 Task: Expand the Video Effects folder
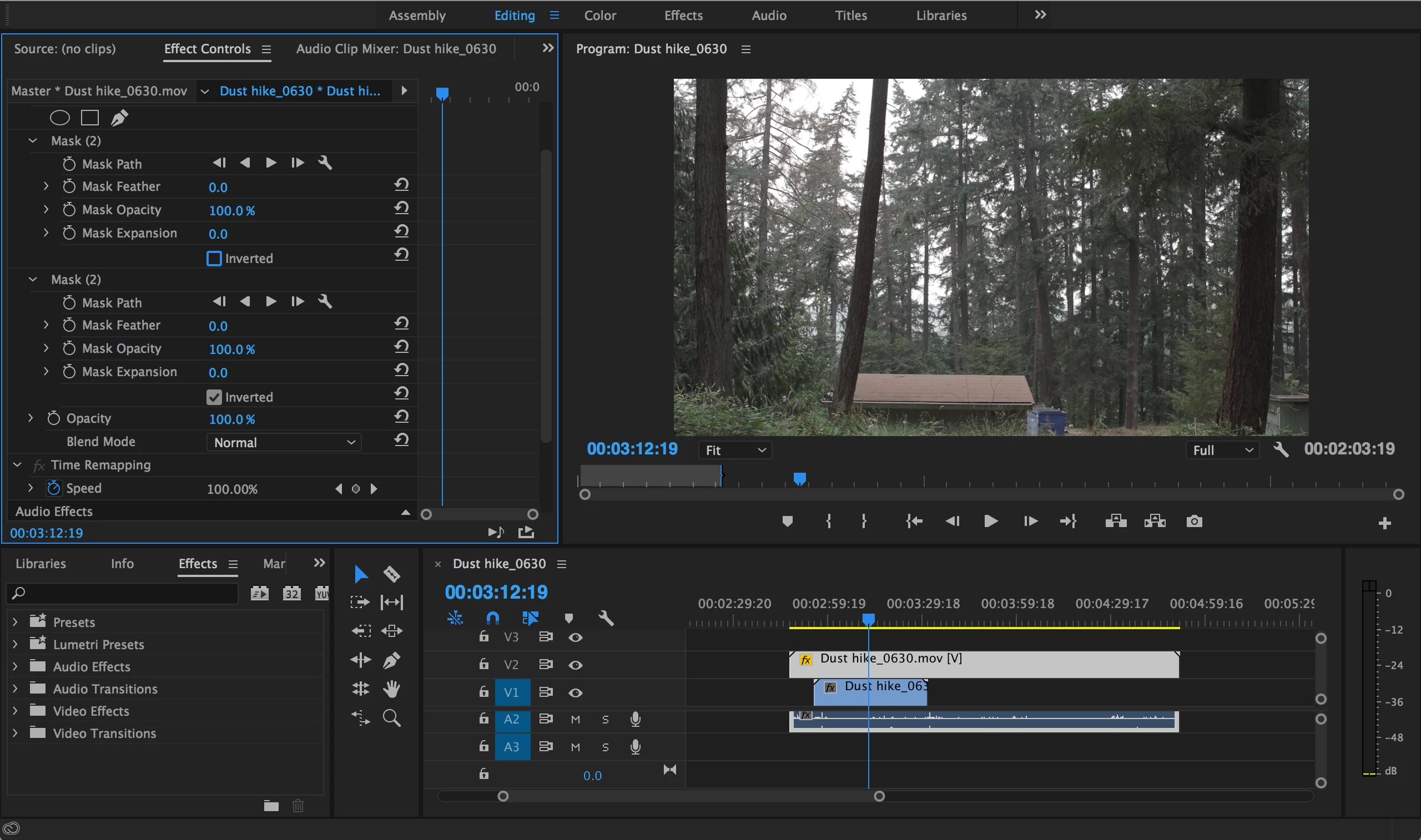point(16,711)
